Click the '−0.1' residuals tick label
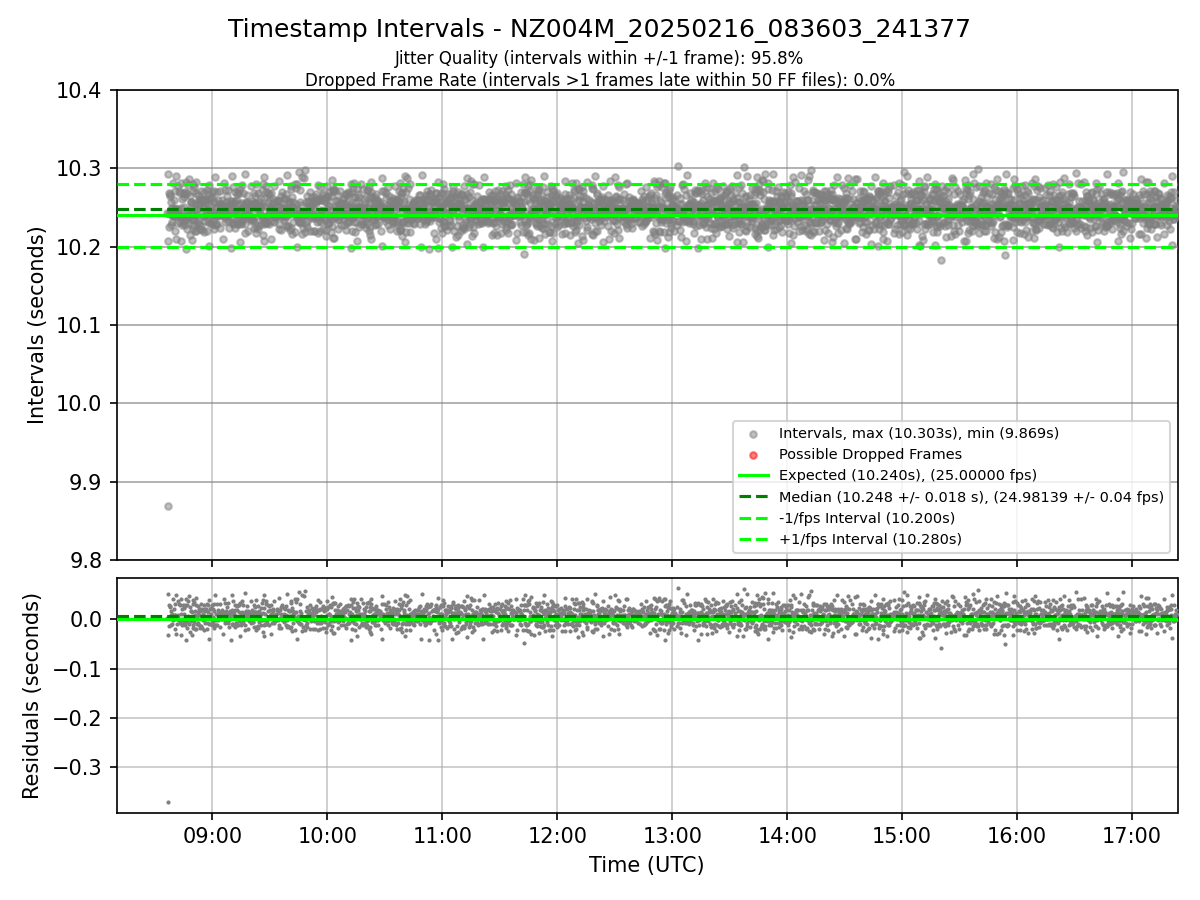Viewport: 1200px width, 900px height. (79, 669)
